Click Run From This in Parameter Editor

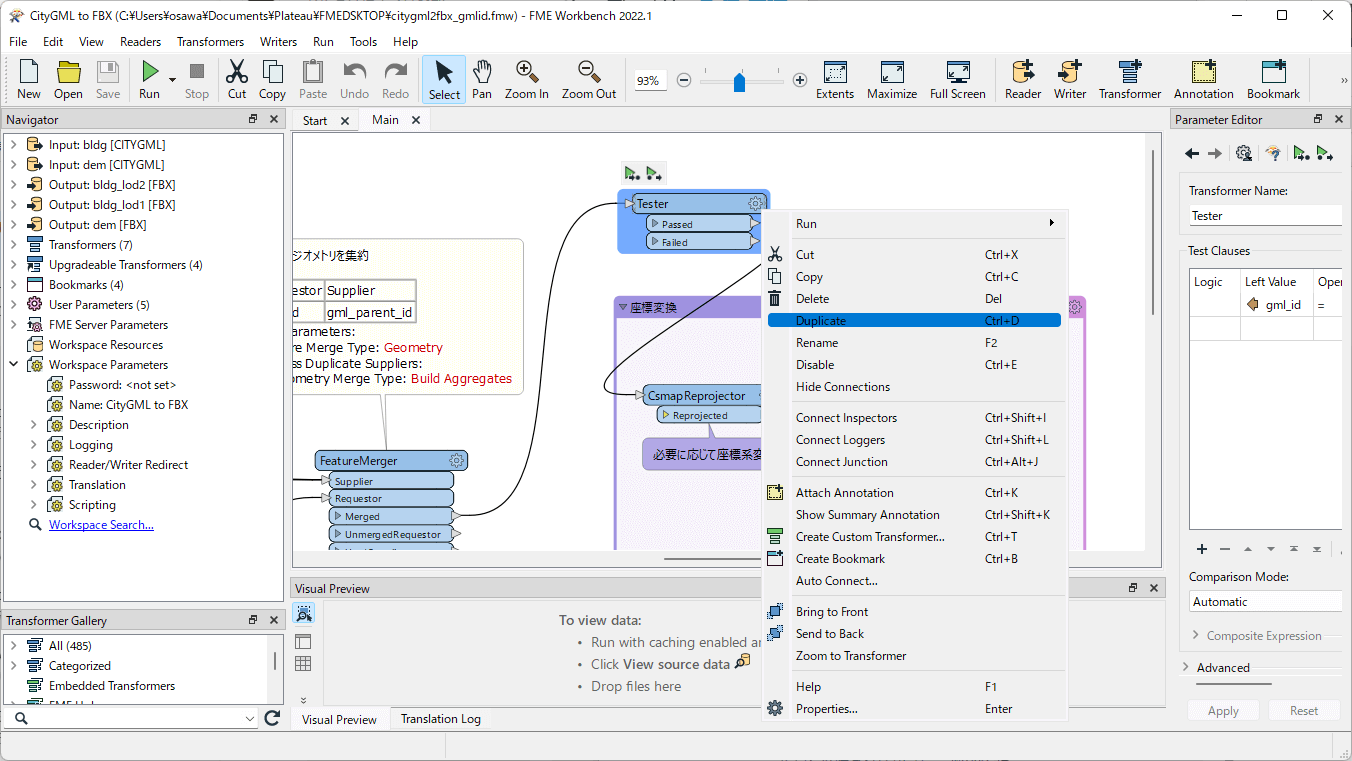pyautogui.click(x=1325, y=153)
